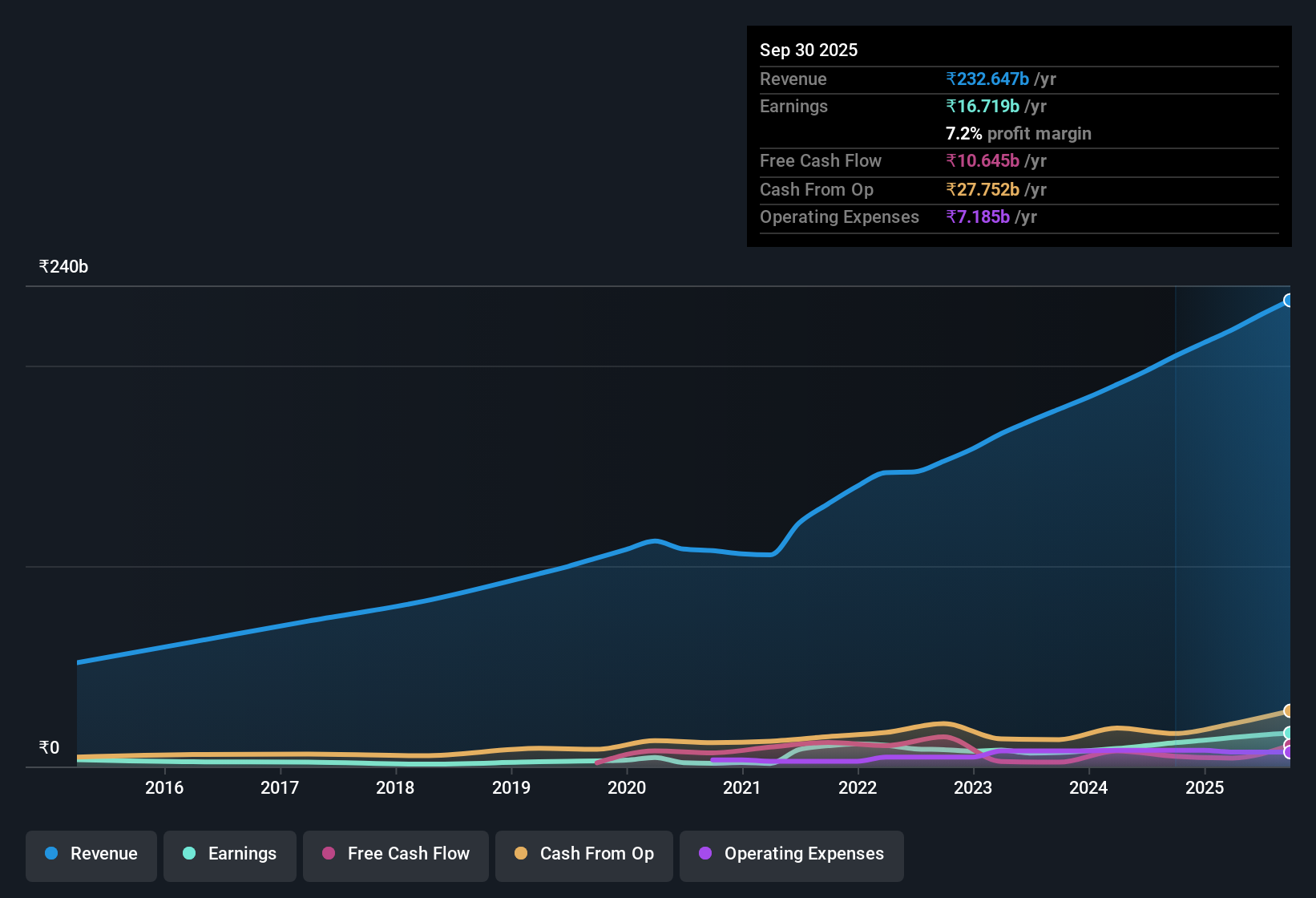Select the orange Cash From Op endpoint marker
This screenshot has width=1316, height=898.
(x=1289, y=710)
